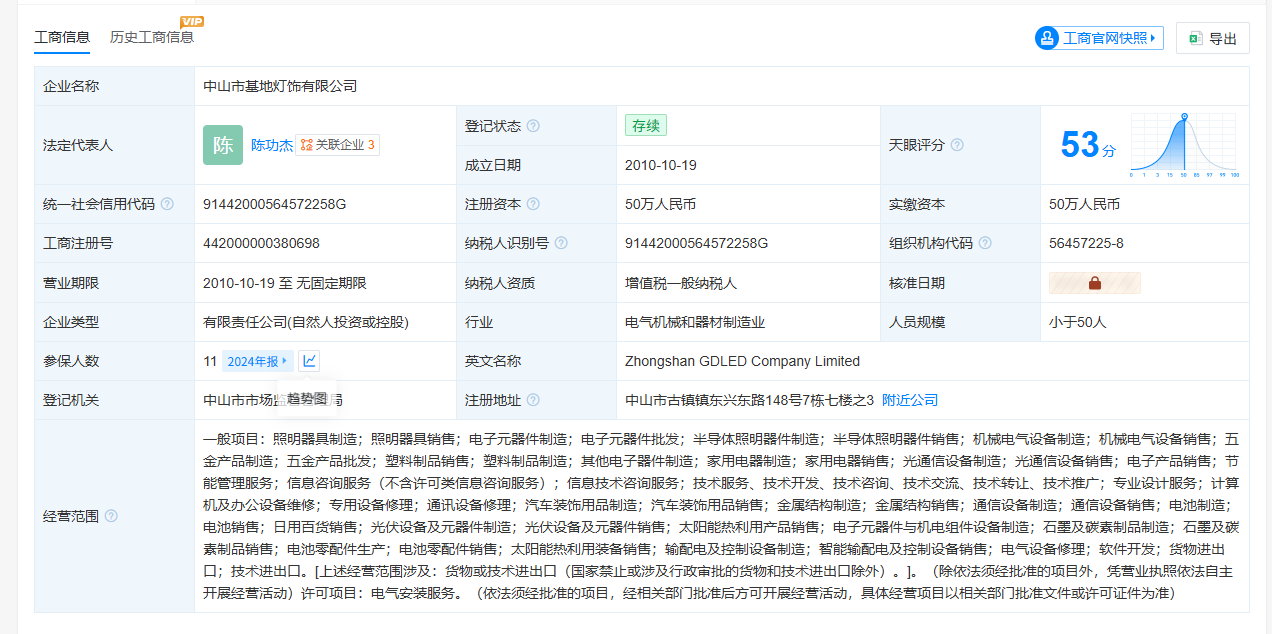Click the 导出 export button
The height and width of the screenshot is (634, 1272).
(x=1212, y=39)
